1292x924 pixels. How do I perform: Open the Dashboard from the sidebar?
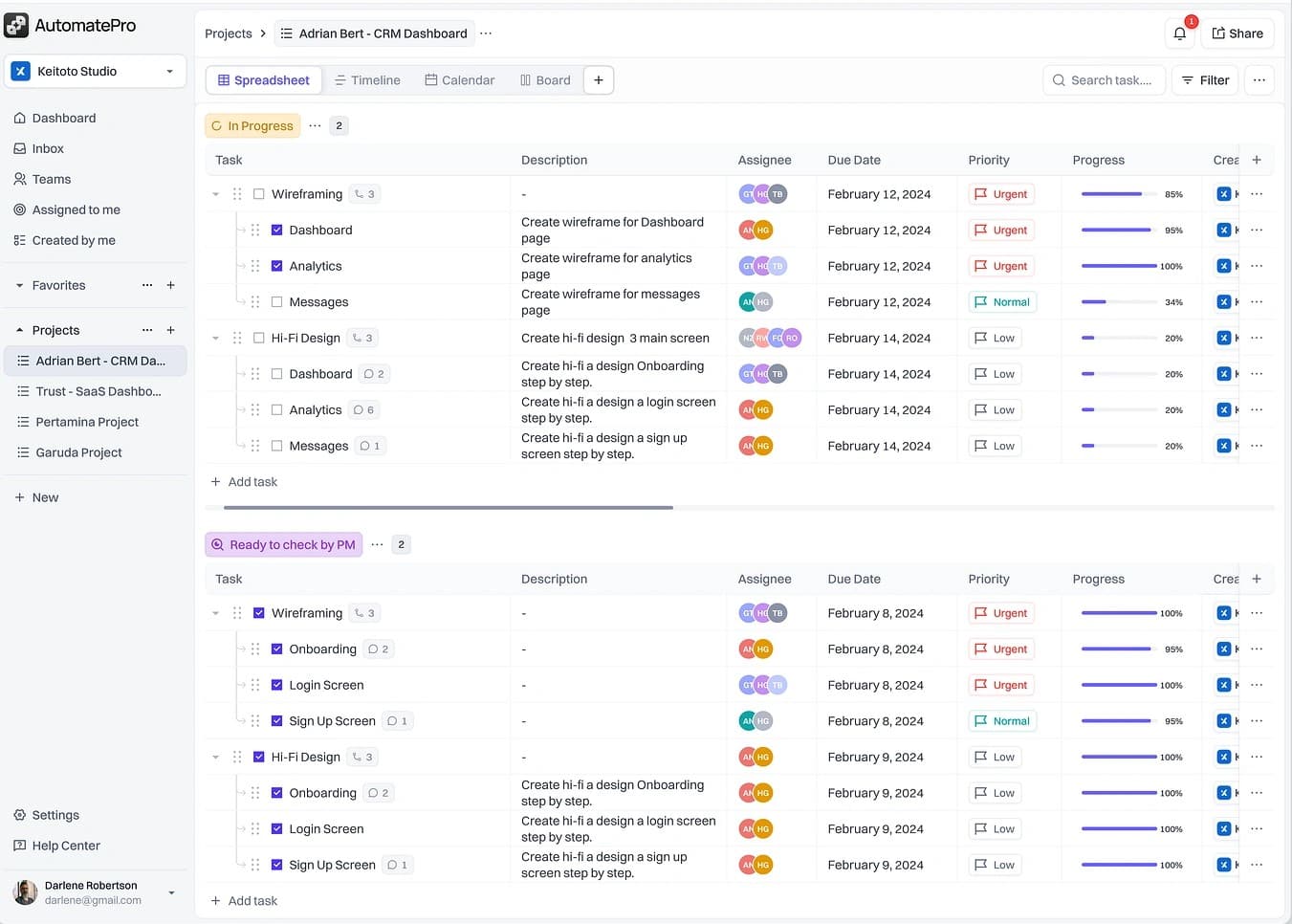click(64, 118)
